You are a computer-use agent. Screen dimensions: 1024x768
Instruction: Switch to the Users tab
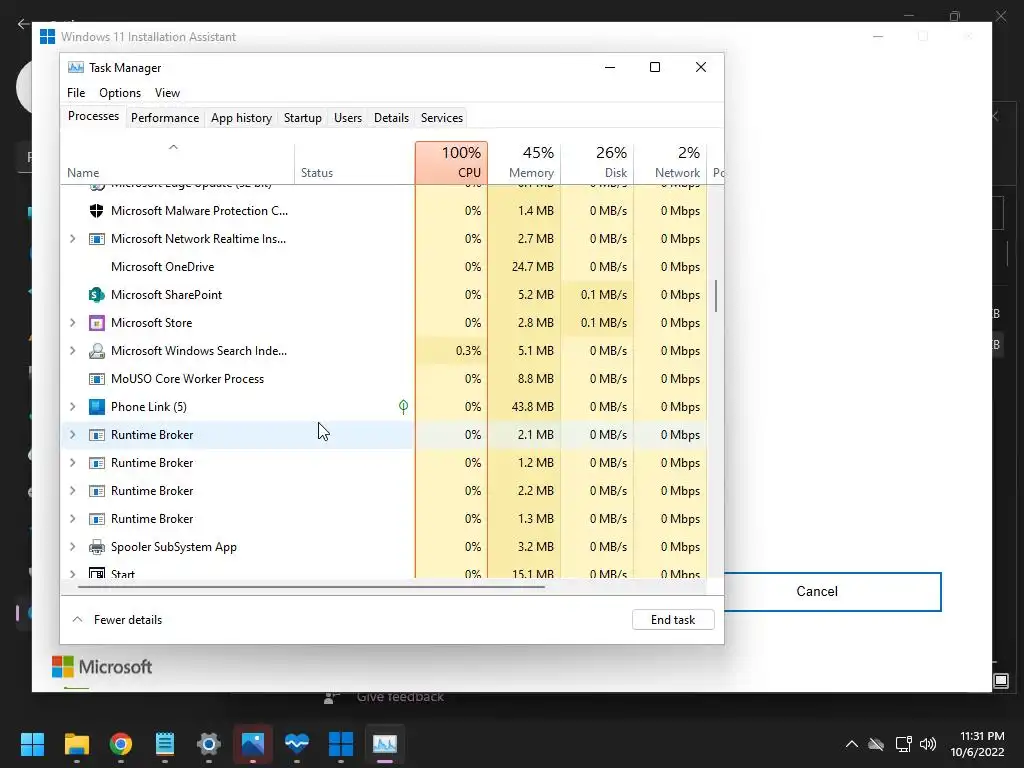[347, 118]
